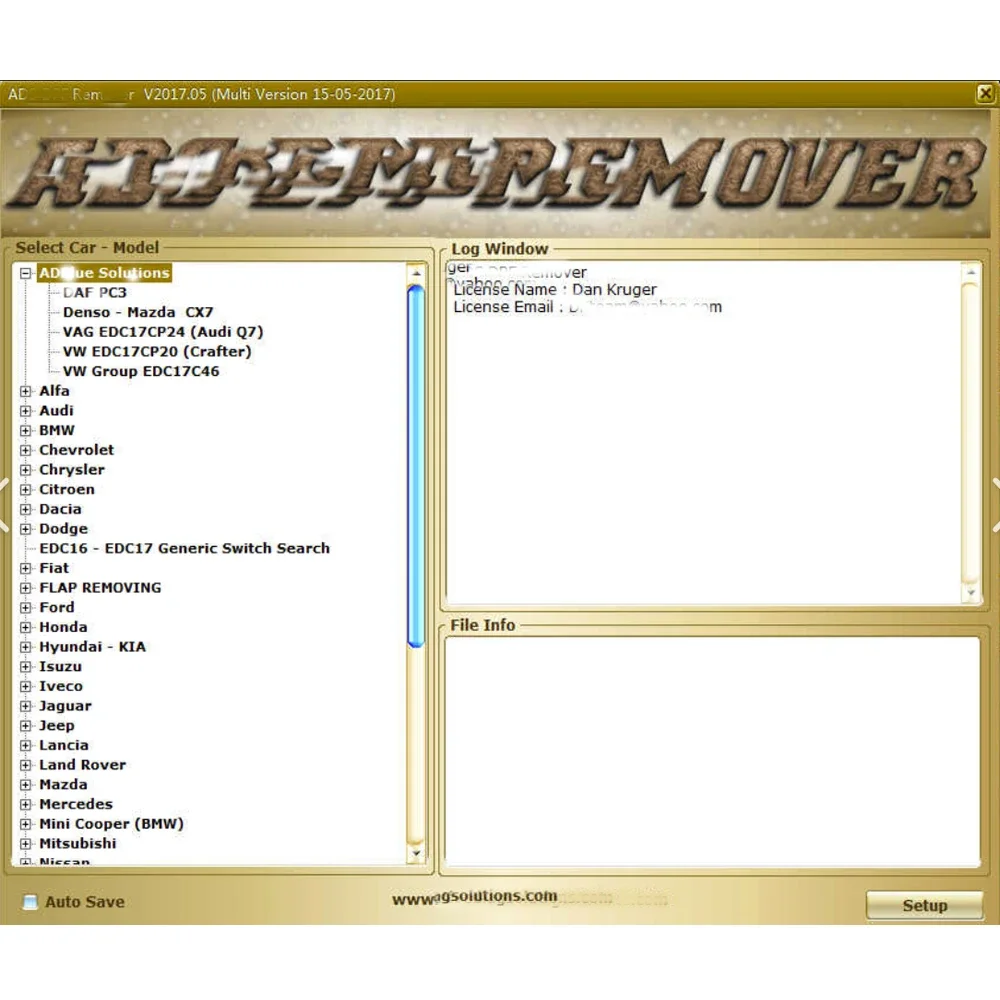Viewport: 1000px width, 1000px height.
Task: Click License Email line in Log Window
Action: [x=587, y=307]
